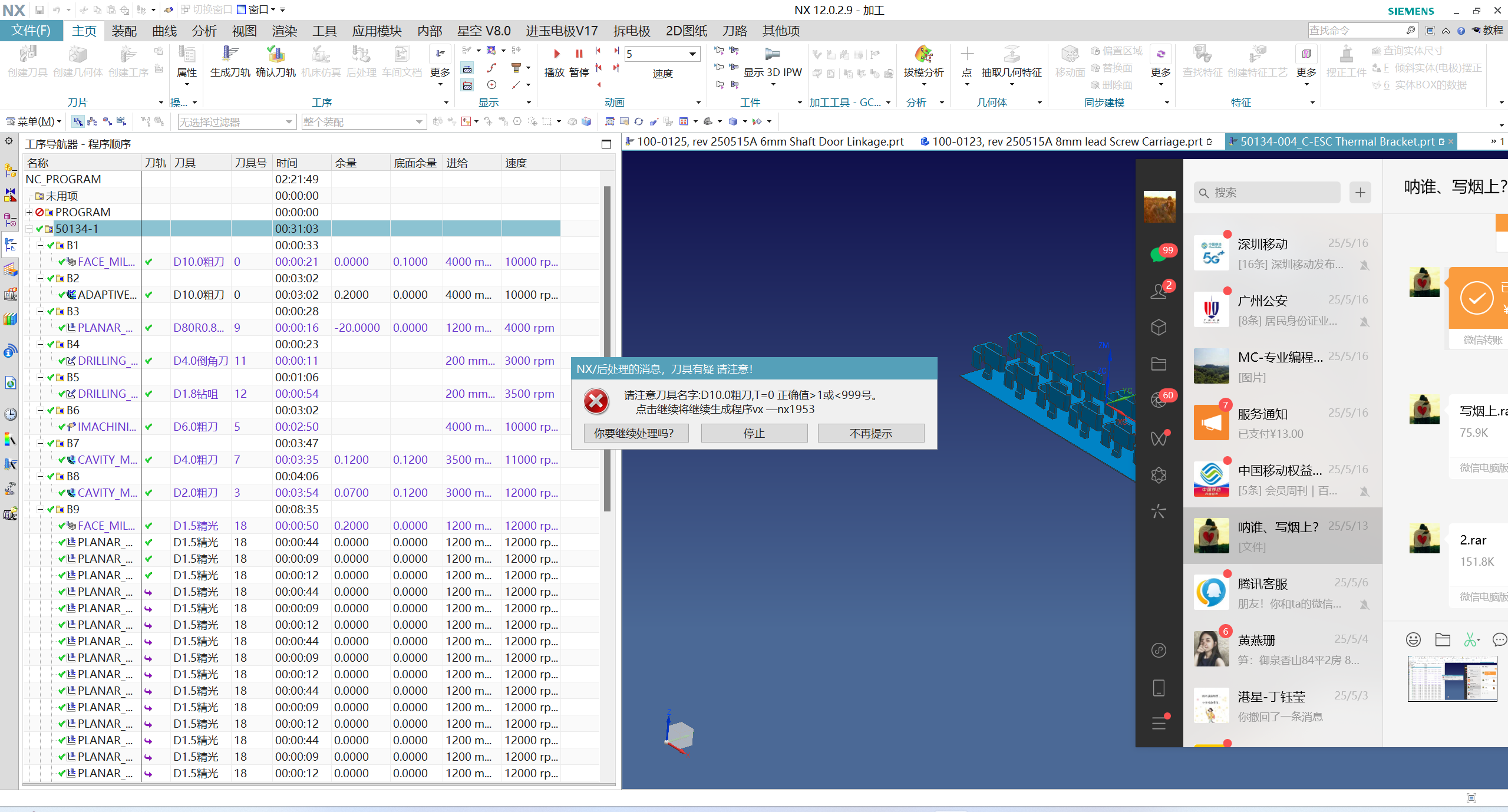Open the 整个装配 selection scope dropdown

419,122
